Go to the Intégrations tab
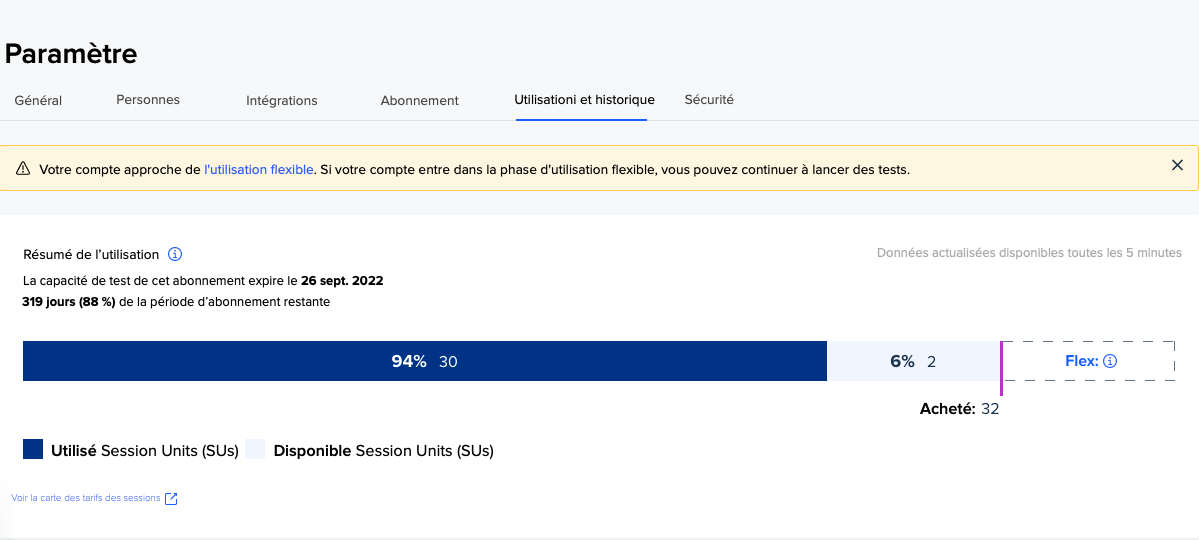Viewport: 1199px width, 540px height. (x=281, y=100)
